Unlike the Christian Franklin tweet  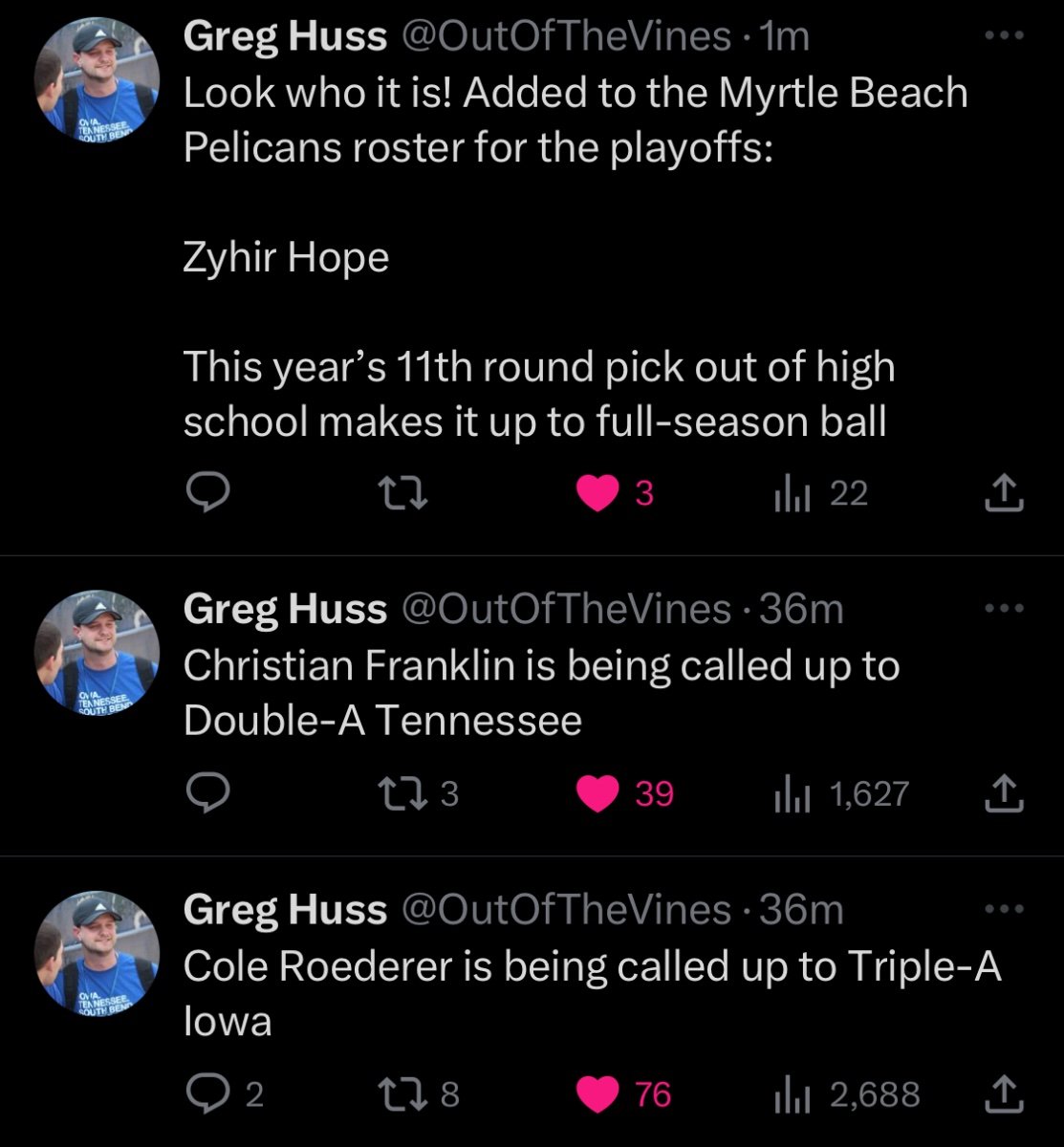pos(598,793)
